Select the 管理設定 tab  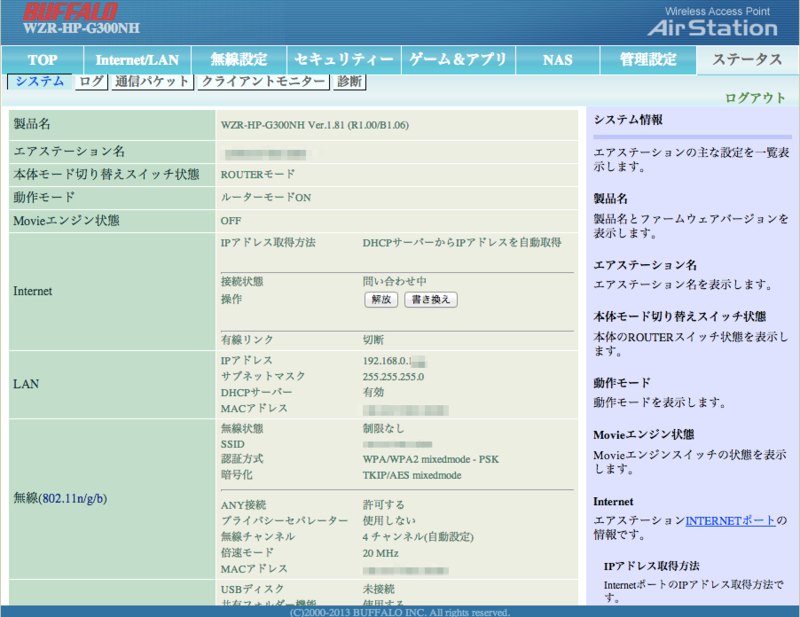pos(648,60)
